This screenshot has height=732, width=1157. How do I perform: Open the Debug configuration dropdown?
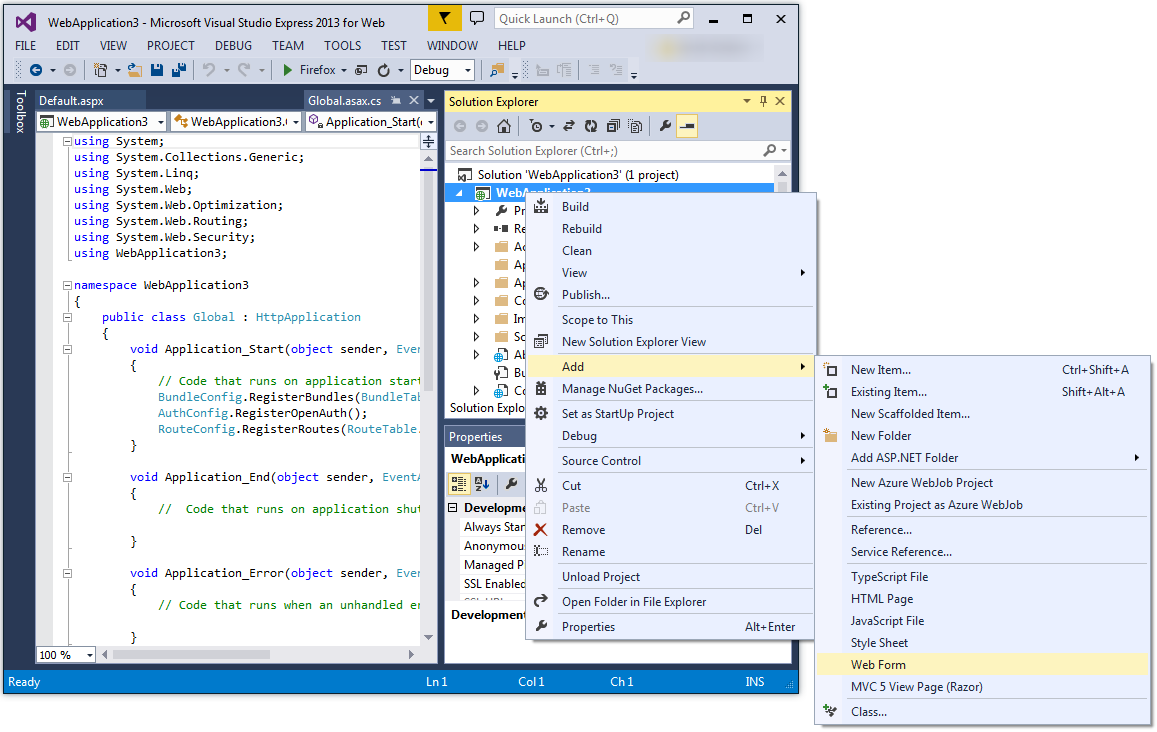pyautogui.click(x=468, y=70)
